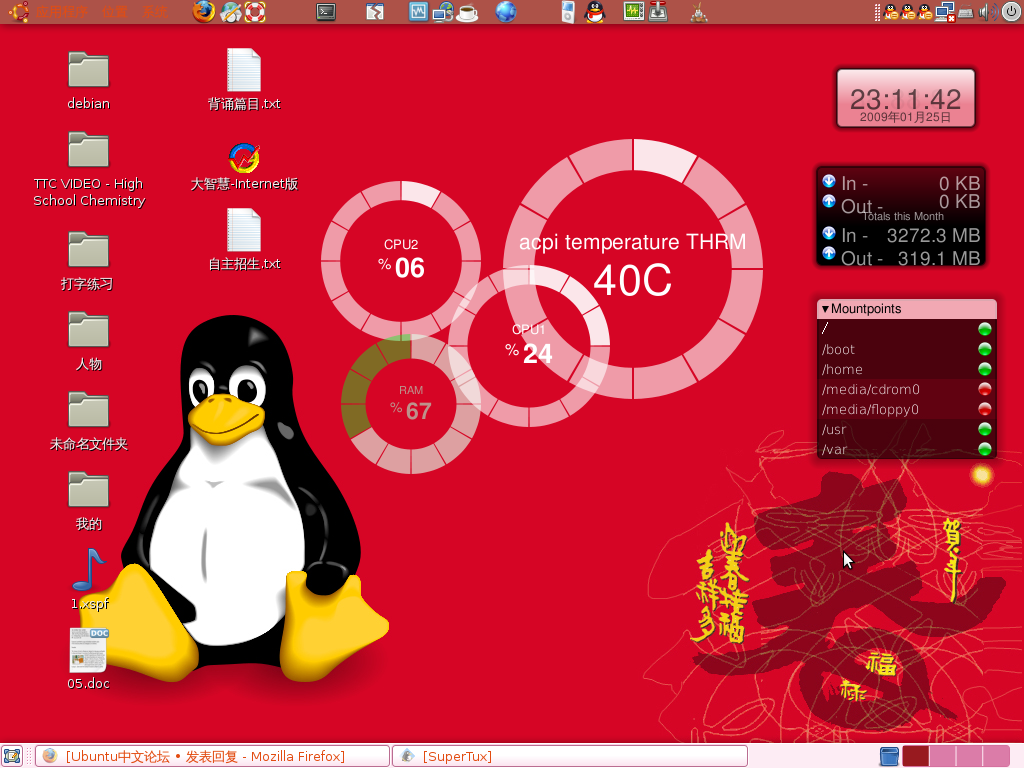Screen dimensions: 1024x768
Task: Click the show desktop button bottom-left
Action: pyautogui.click(x=12, y=756)
